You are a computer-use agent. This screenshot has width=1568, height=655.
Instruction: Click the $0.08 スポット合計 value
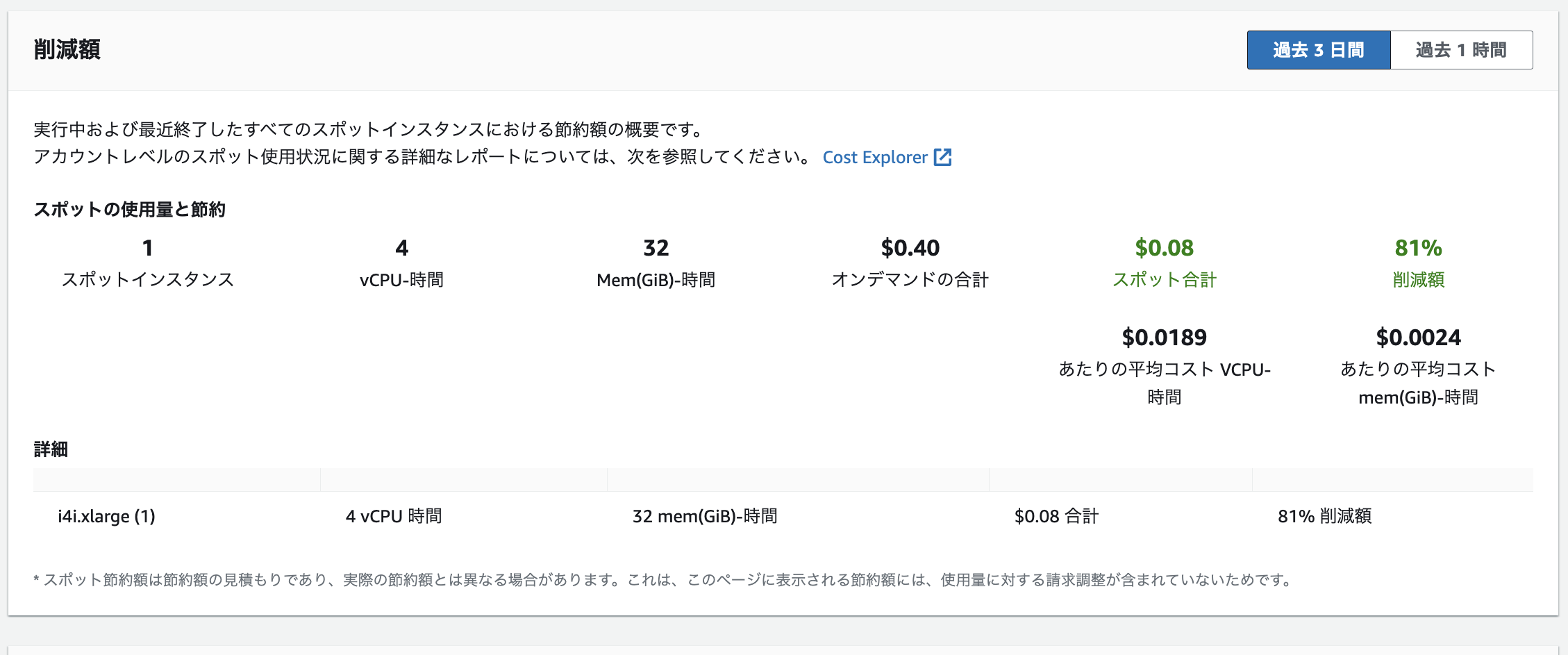[1164, 248]
